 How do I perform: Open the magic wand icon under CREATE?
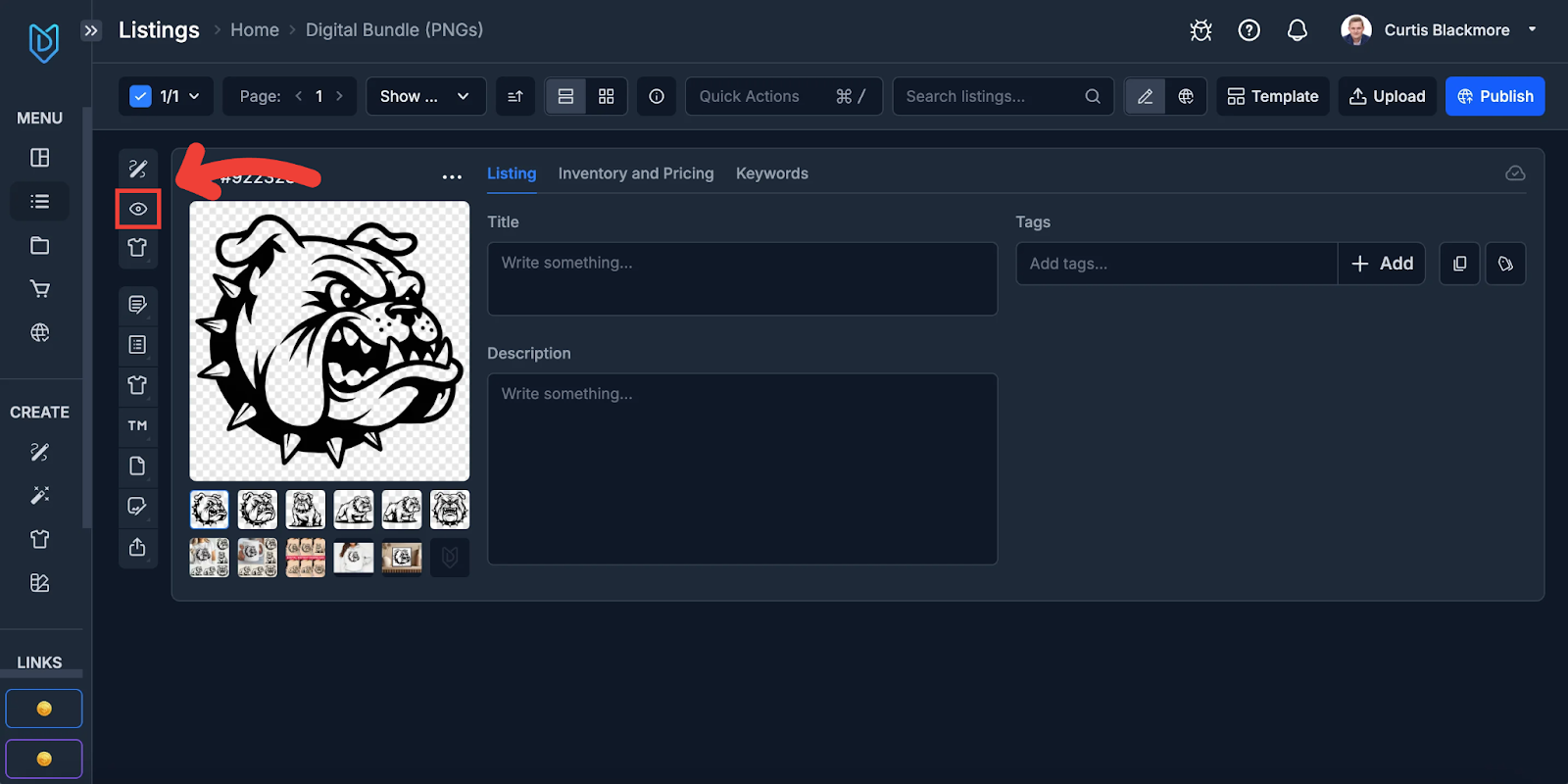pos(40,495)
